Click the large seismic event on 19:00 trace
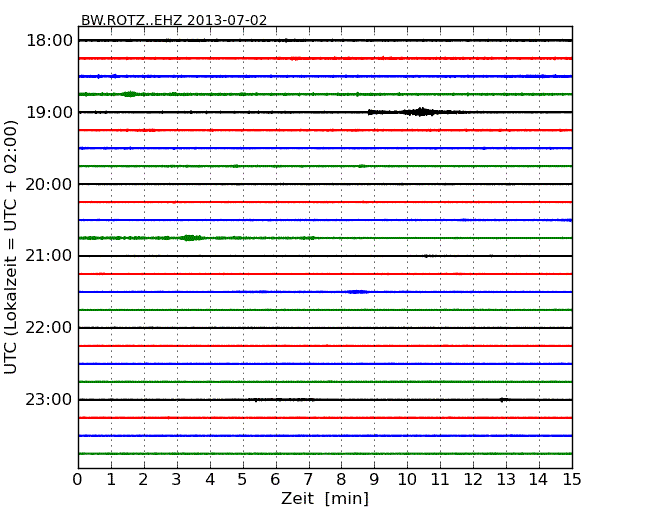Image resolution: width=650 pixels, height=520 pixels. [419, 112]
